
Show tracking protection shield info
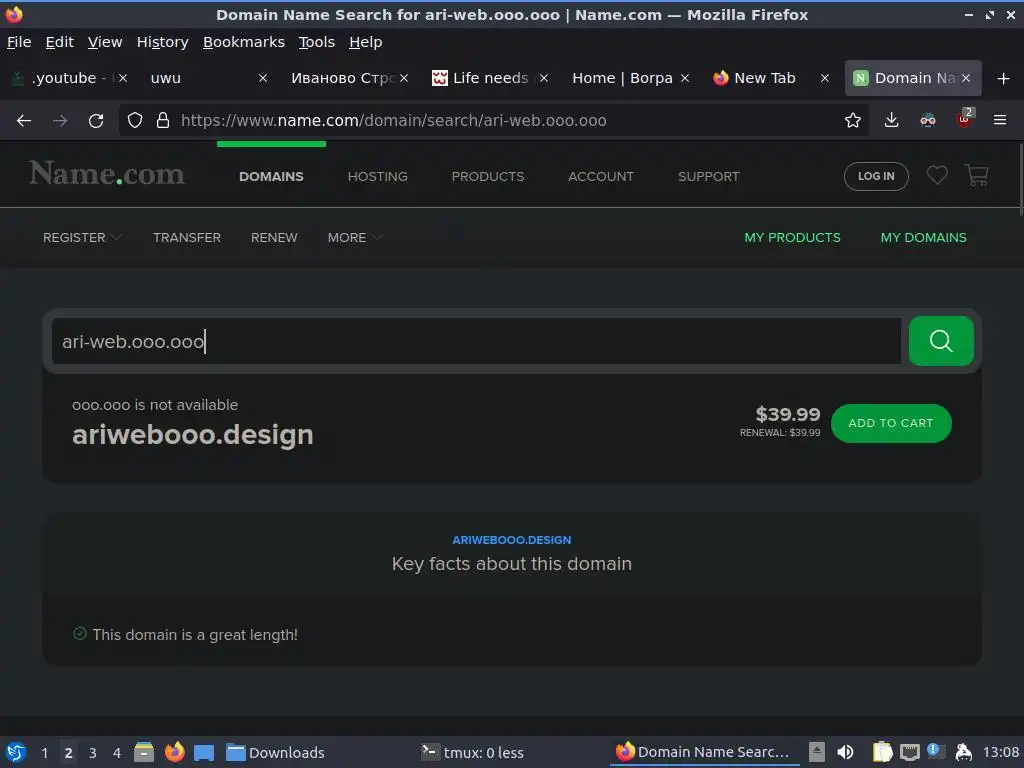[135, 120]
